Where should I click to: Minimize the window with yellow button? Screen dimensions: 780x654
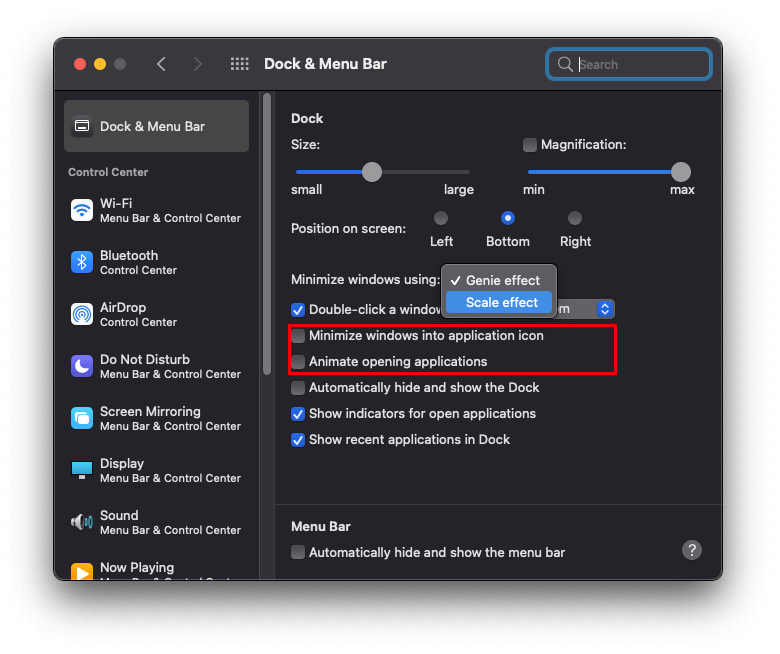[x=100, y=64]
